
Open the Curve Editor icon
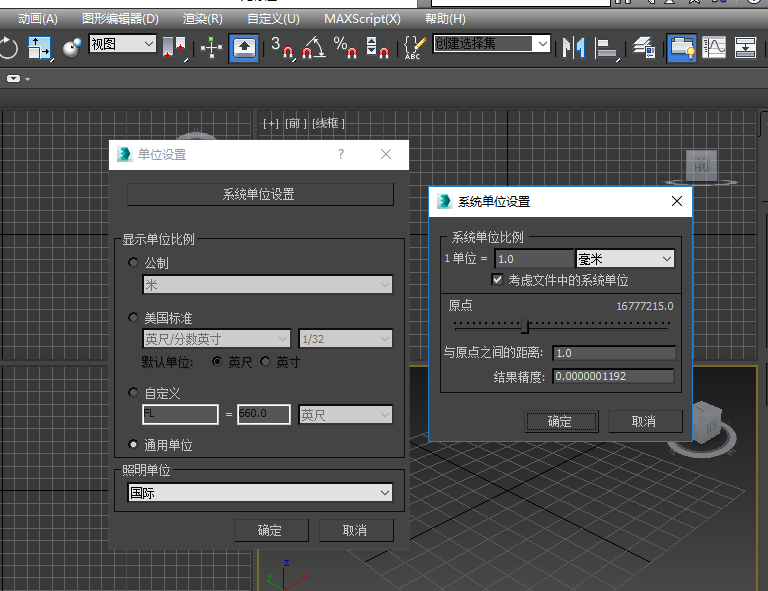(714, 47)
